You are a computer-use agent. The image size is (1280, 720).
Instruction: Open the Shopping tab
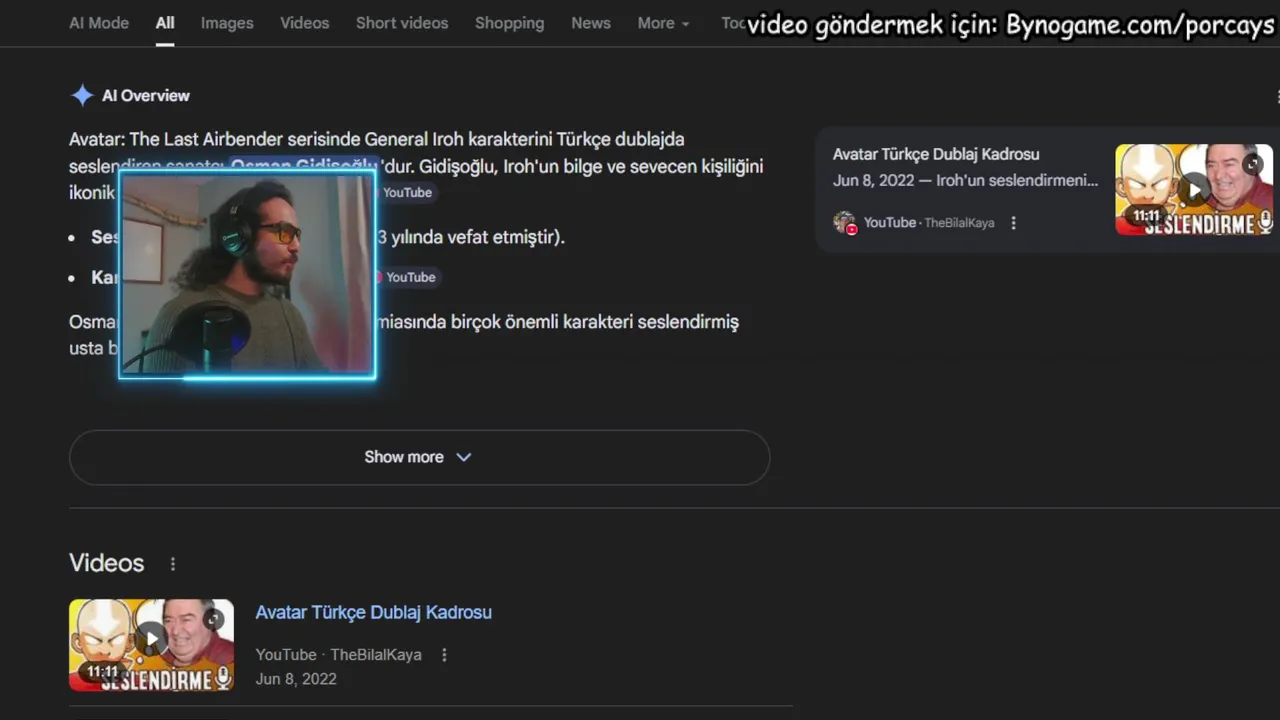(x=509, y=23)
